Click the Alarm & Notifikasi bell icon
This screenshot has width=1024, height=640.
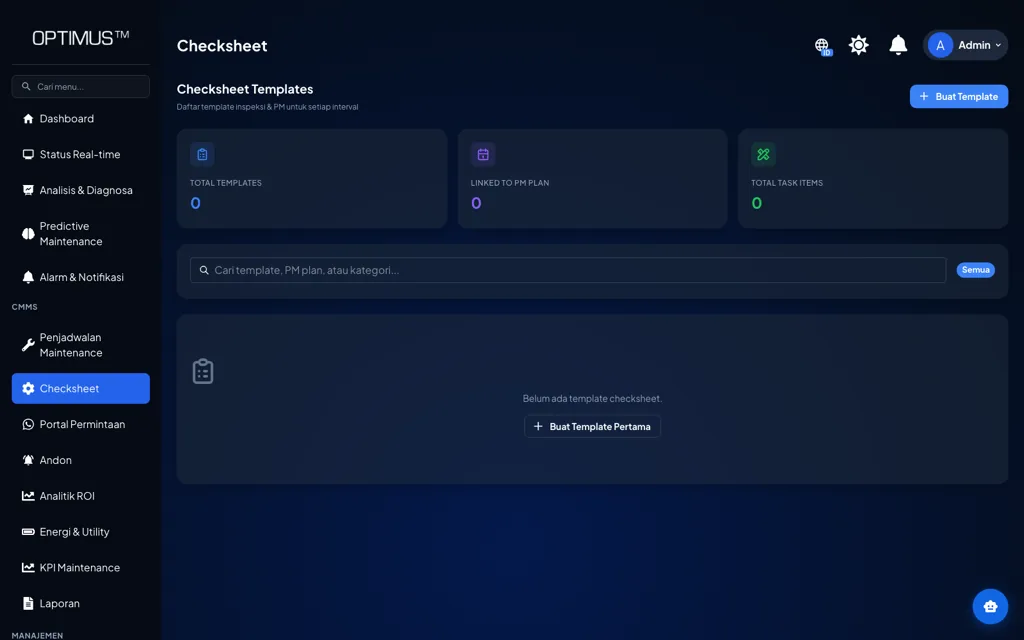click(28, 278)
